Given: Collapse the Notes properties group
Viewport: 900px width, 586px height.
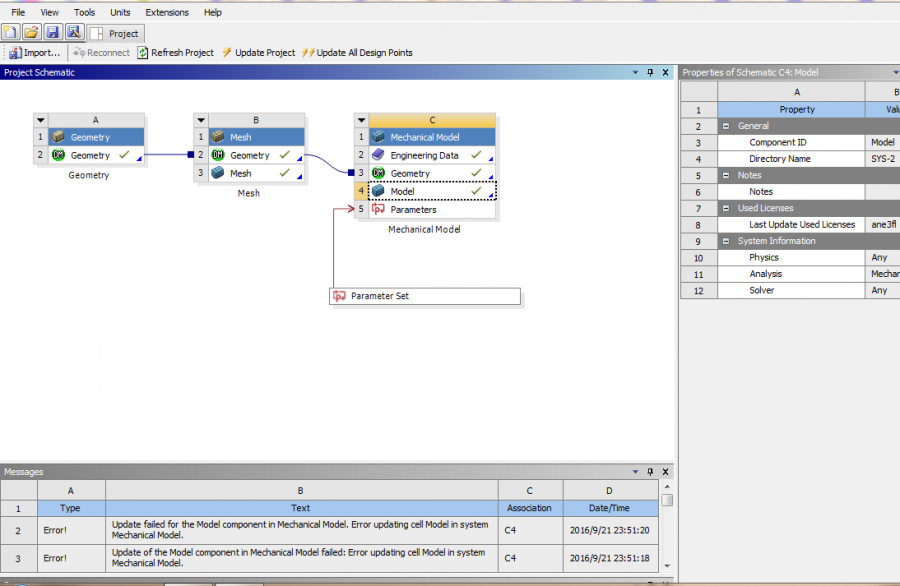Looking at the screenshot, I should click(726, 175).
